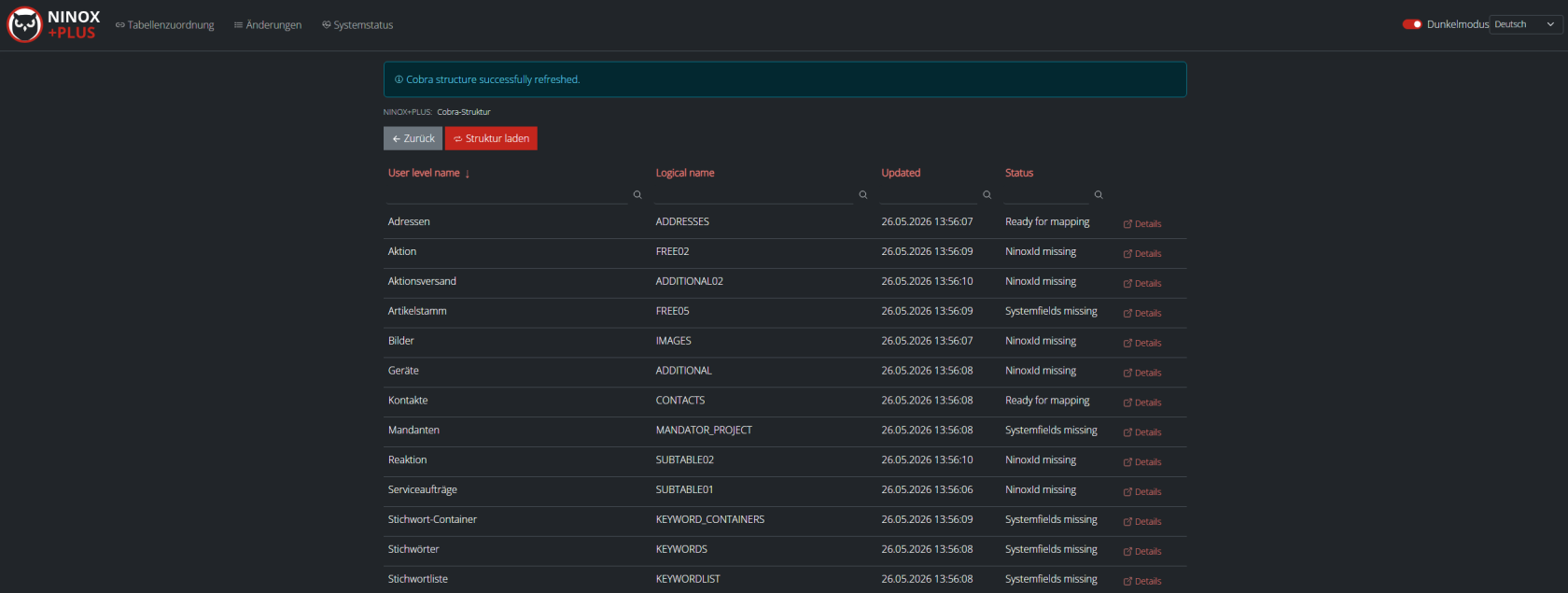Click the KEYWORD_CONTAINERS logical name cell
The height and width of the screenshot is (593, 1568).
point(710,520)
